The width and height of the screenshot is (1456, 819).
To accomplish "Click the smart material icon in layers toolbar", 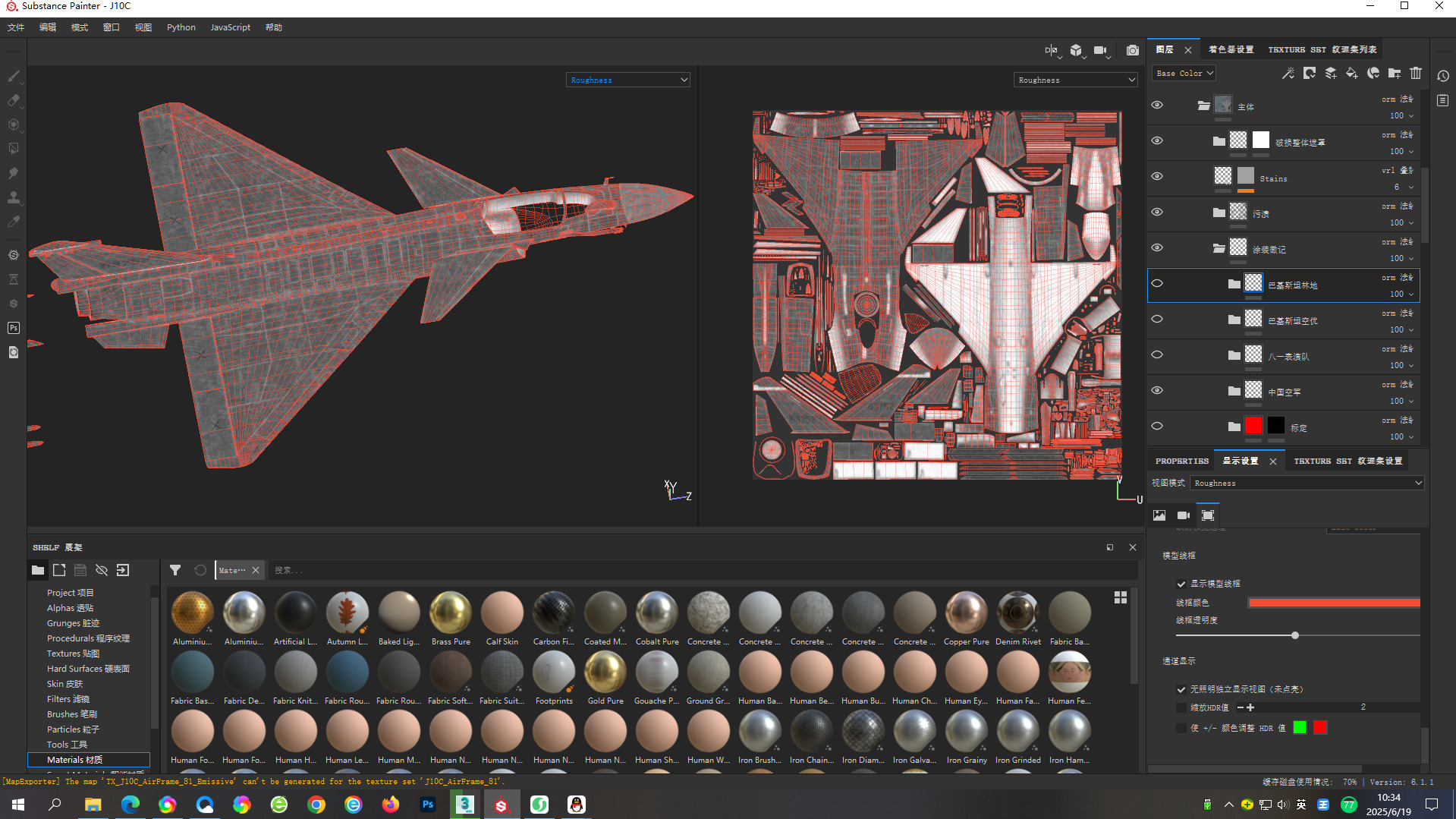I will [x=1373, y=73].
